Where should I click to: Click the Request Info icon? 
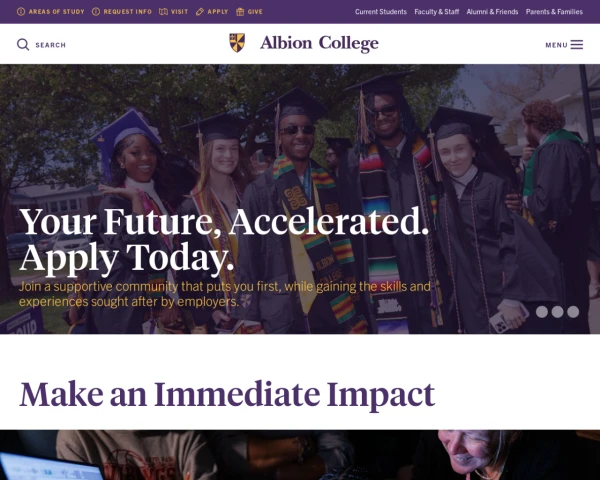[96, 12]
